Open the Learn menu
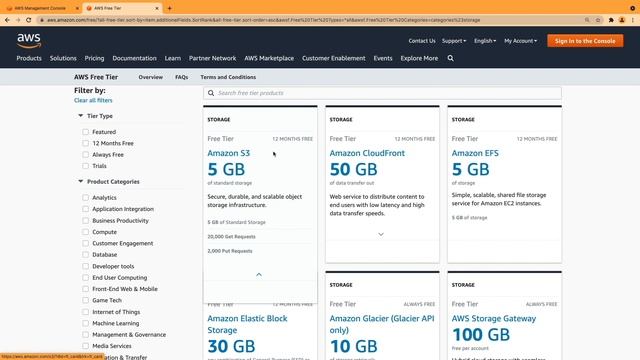Screen dimensions: 640x360 coord(173,58)
